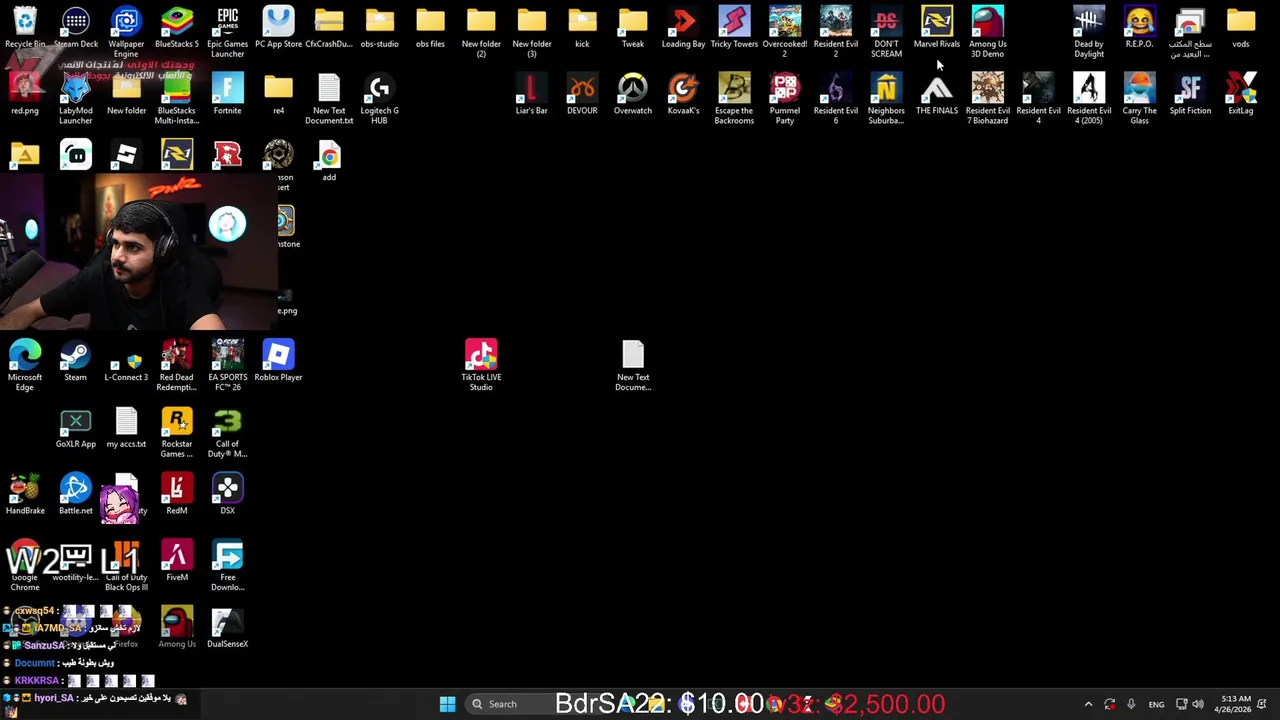Open the DualSenseX shortcut
This screenshot has height=720, width=1280.
(x=227, y=628)
